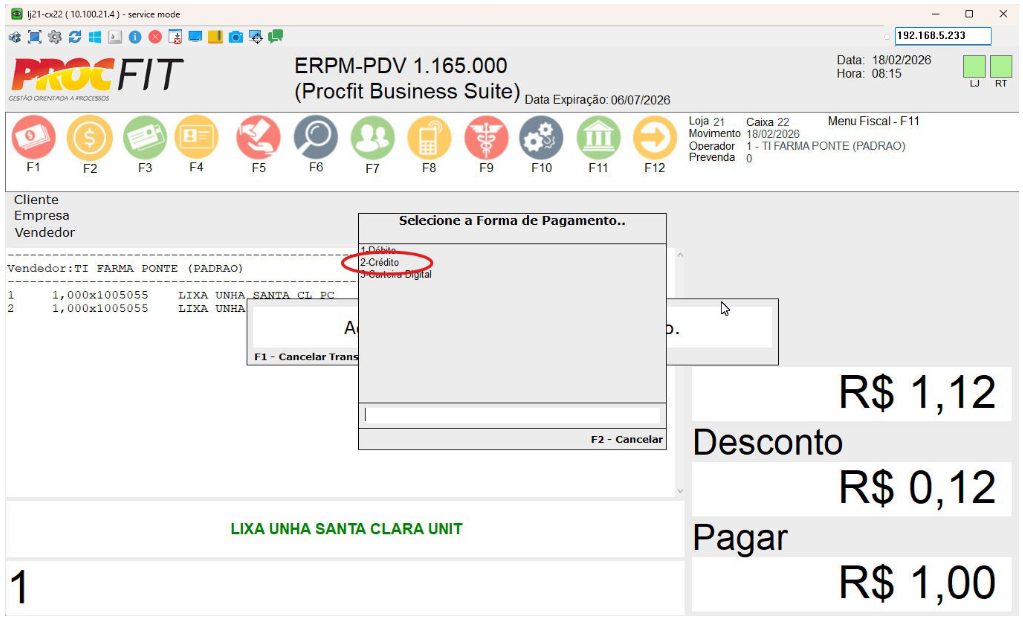Viewport: 1023px width, 620px height.
Task: Click the payment option input field
Action: point(511,414)
